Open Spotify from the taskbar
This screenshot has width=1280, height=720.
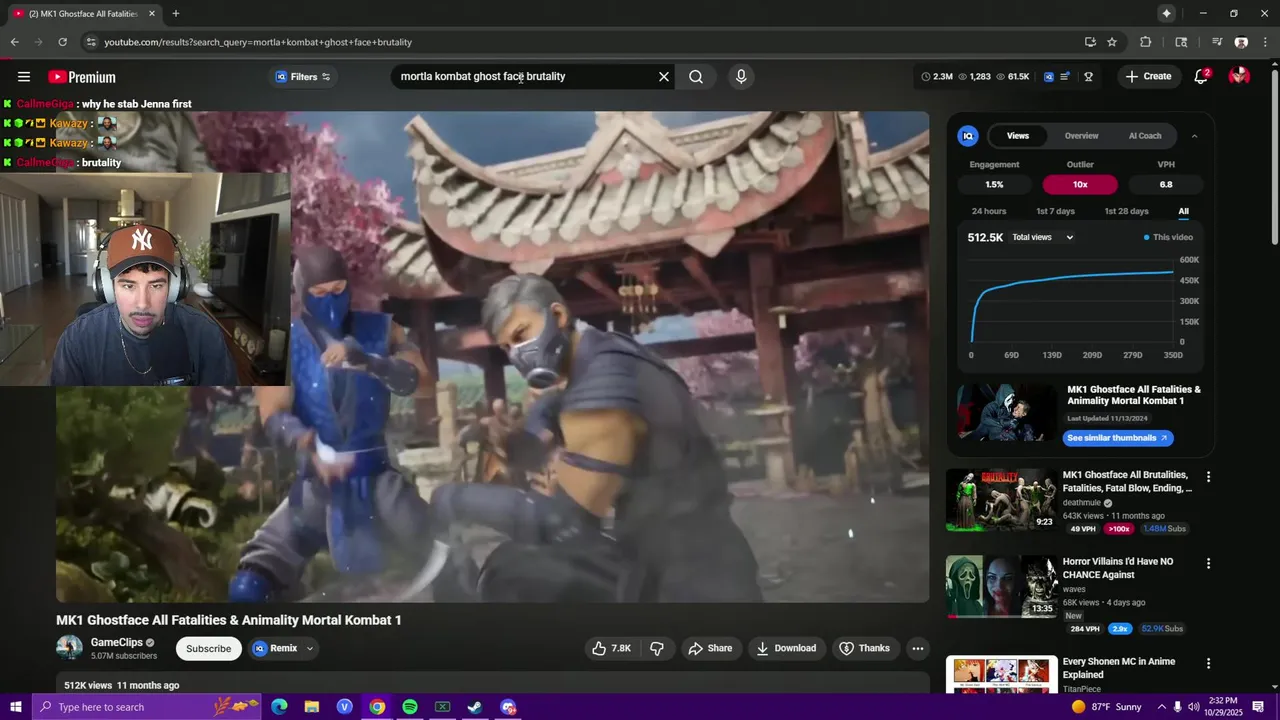(410, 707)
